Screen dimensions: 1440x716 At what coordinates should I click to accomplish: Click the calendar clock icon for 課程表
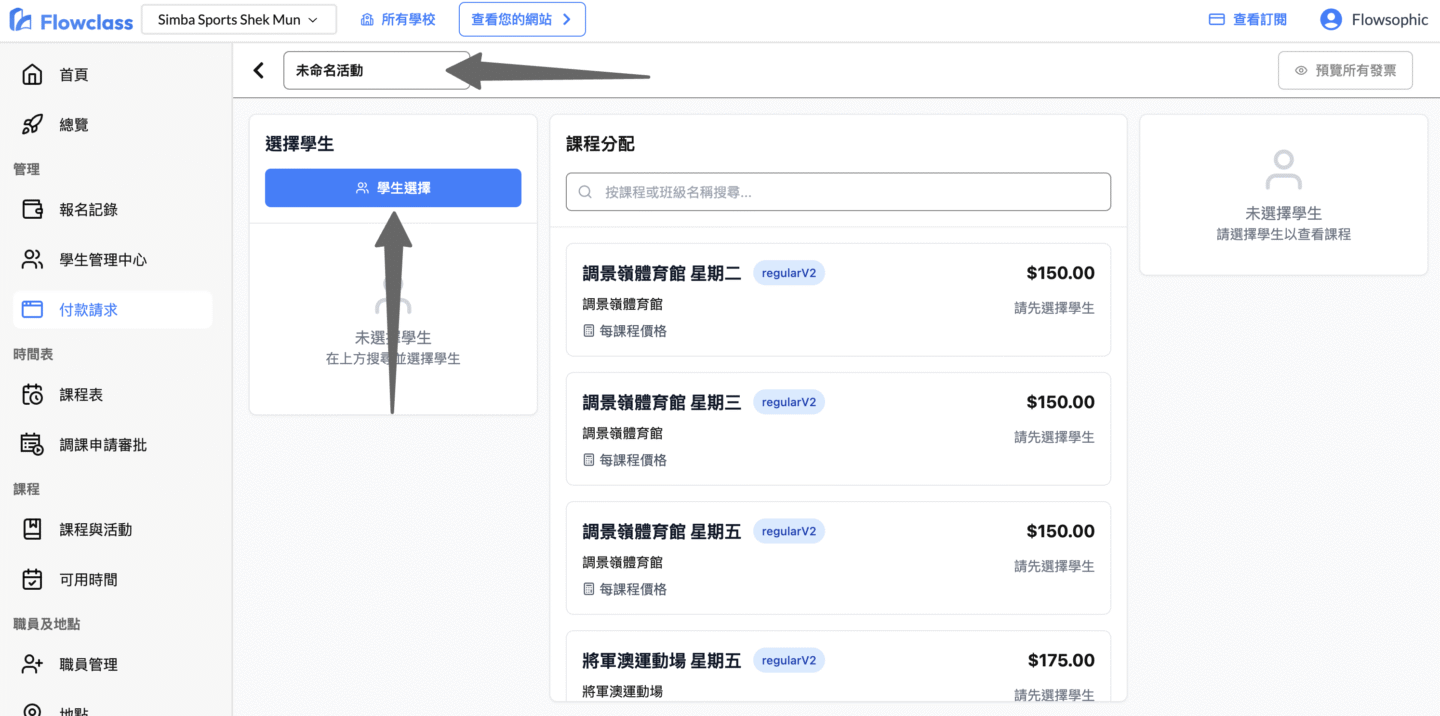tap(32, 395)
